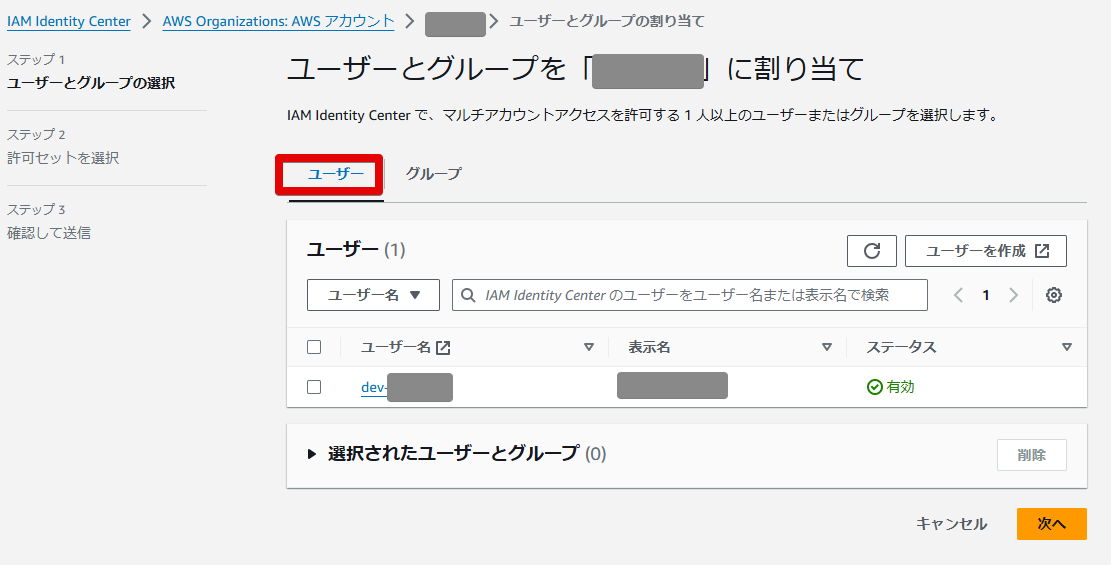Sort by the 表示名 column arrow
Viewport: 1111px width, 565px height.
[x=826, y=347]
